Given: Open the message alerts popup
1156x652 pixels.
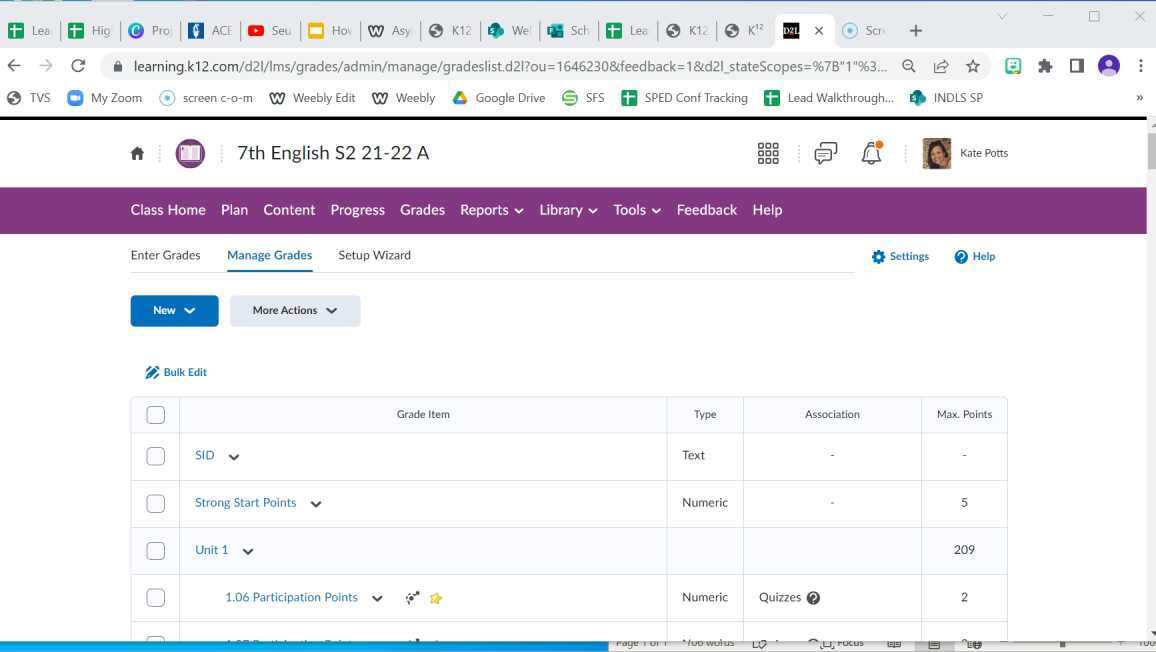Looking at the screenshot, I should pos(824,153).
